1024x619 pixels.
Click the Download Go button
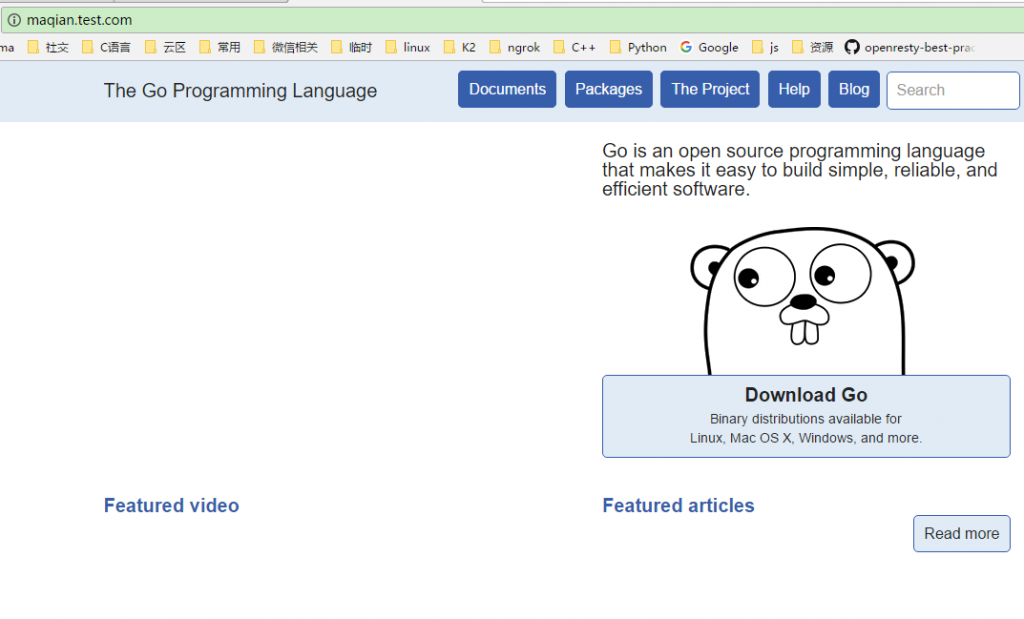806,417
